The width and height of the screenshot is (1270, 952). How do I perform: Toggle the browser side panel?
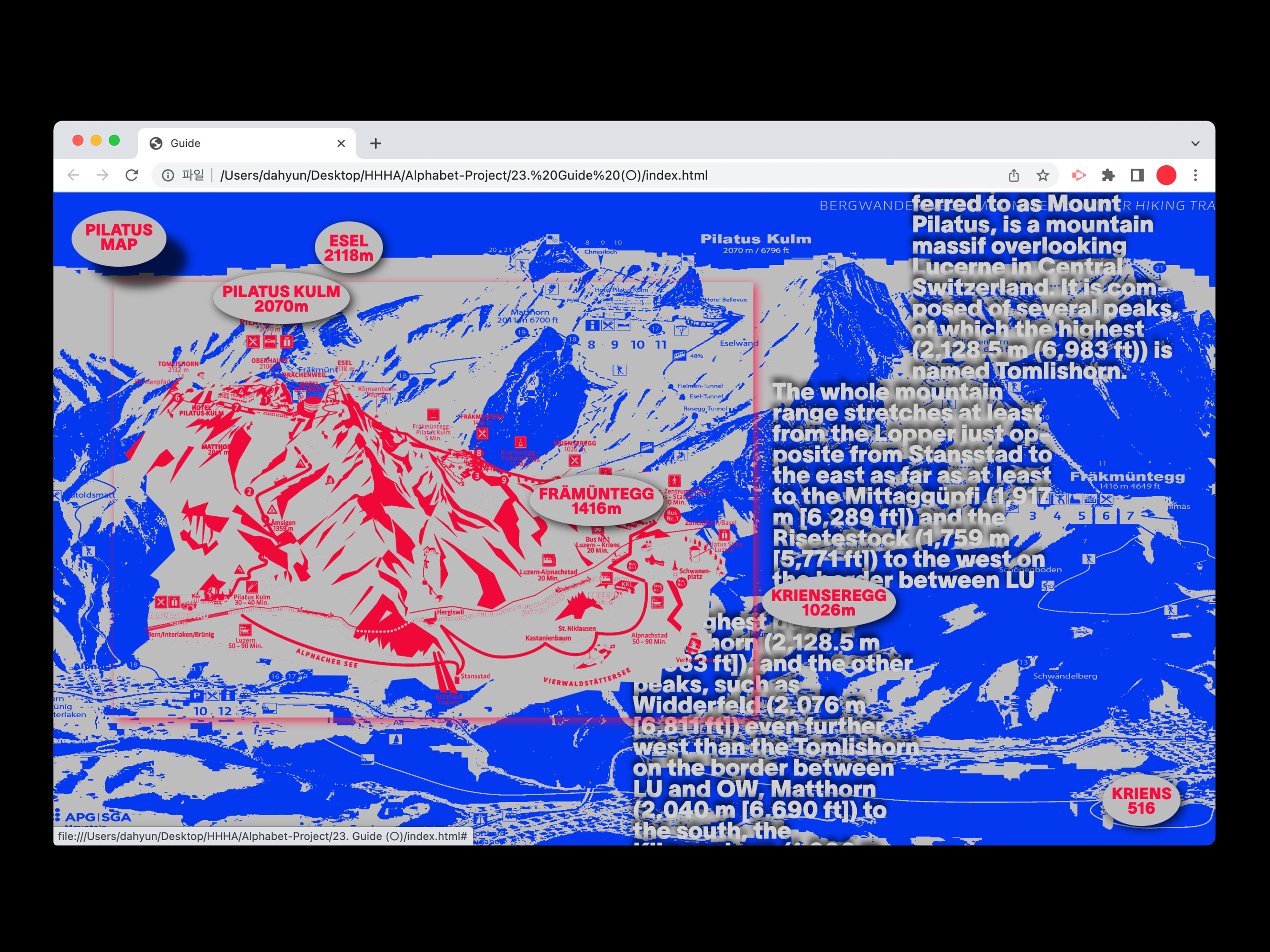1137,175
